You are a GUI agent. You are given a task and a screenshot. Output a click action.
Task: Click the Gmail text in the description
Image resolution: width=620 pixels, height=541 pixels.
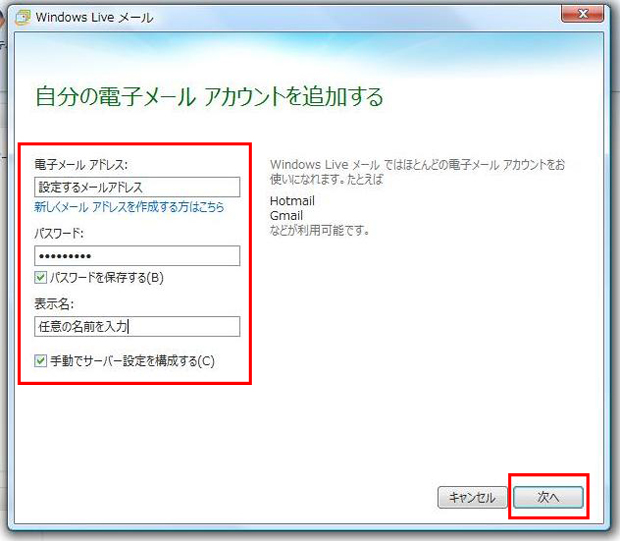click(x=287, y=216)
